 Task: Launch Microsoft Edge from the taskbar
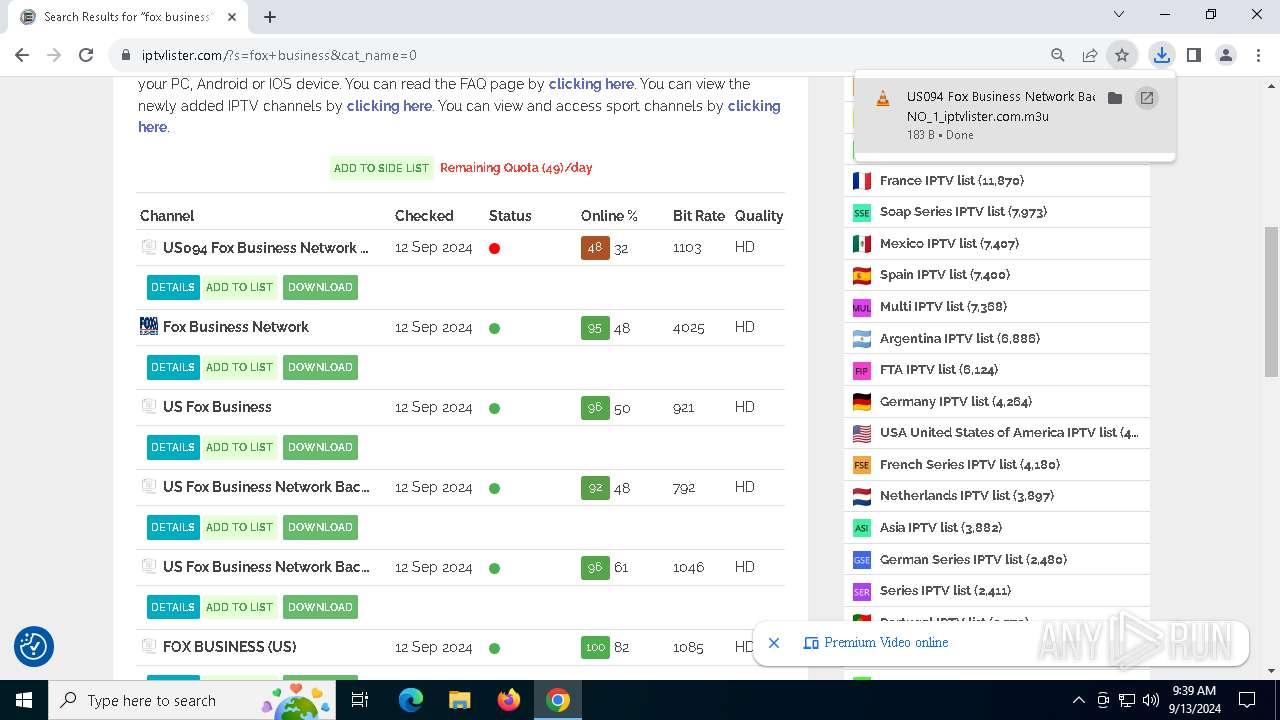pyautogui.click(x=411, y=700)
